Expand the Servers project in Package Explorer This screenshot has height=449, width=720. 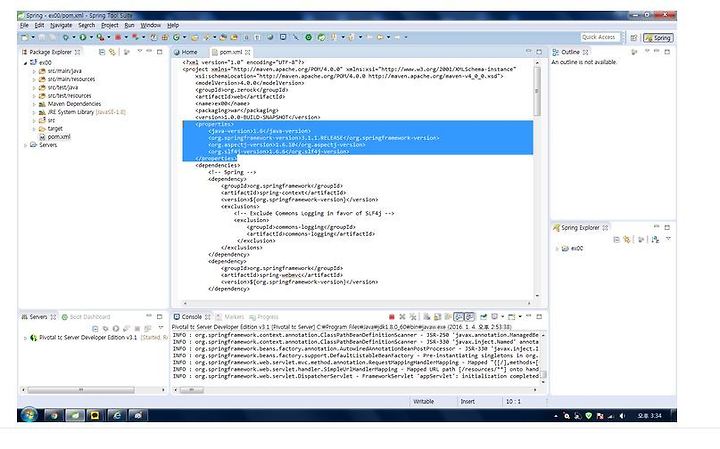(25, 145)
